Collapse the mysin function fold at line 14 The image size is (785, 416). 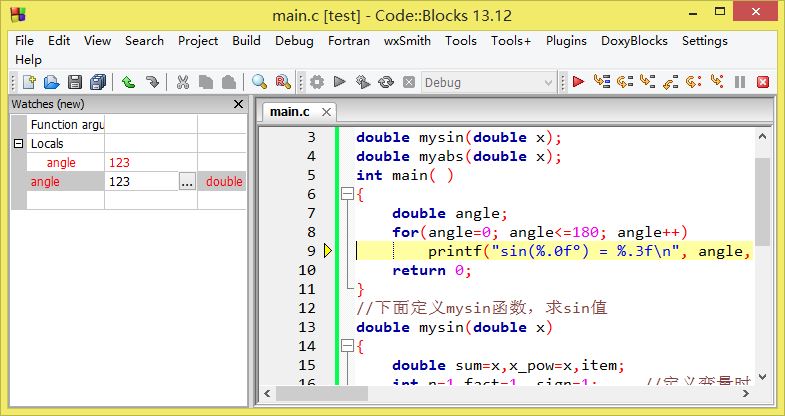pyautogui.click(x=347, y=346)
